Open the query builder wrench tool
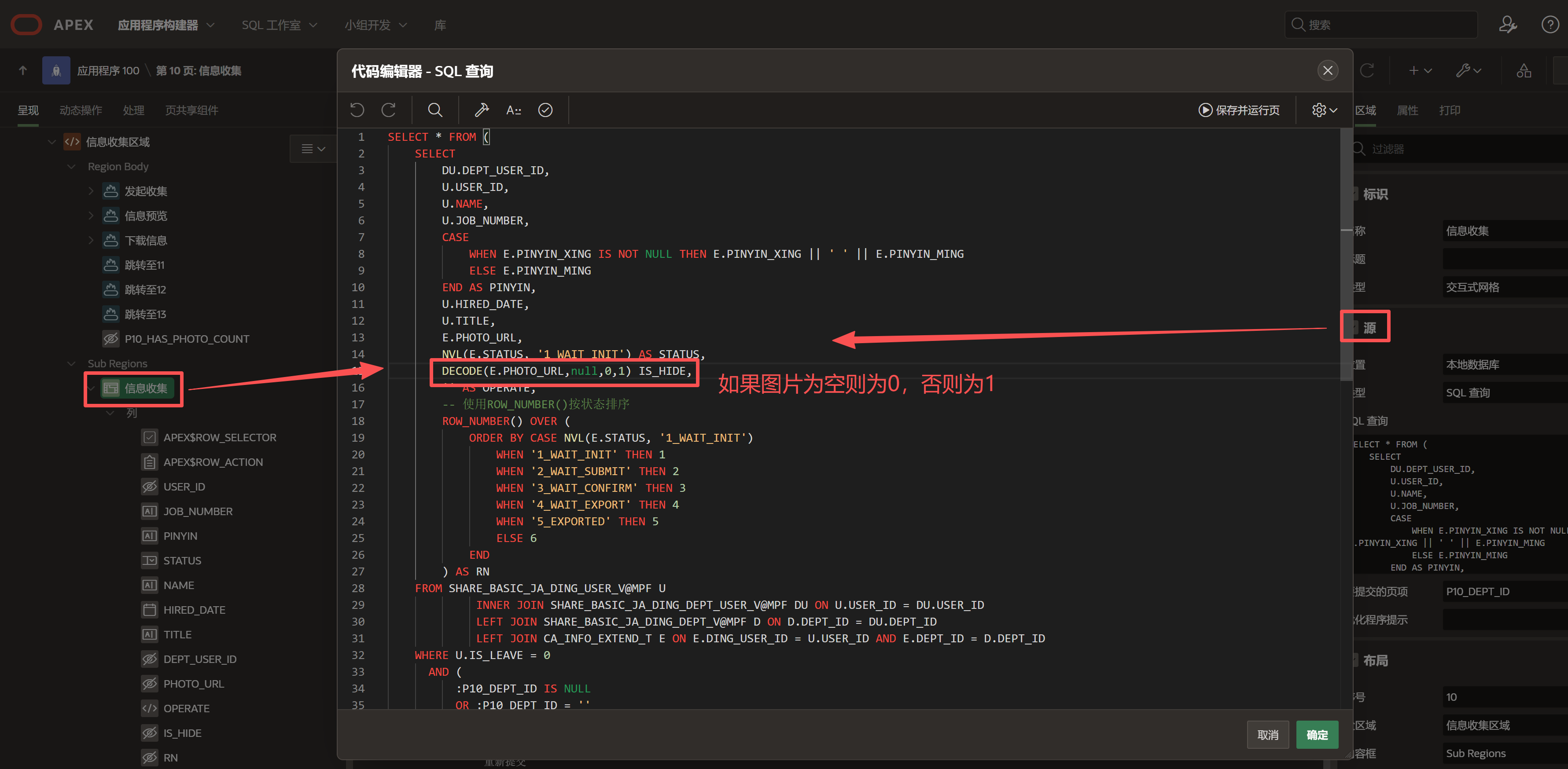1568x769 pixels. (482, 110)
